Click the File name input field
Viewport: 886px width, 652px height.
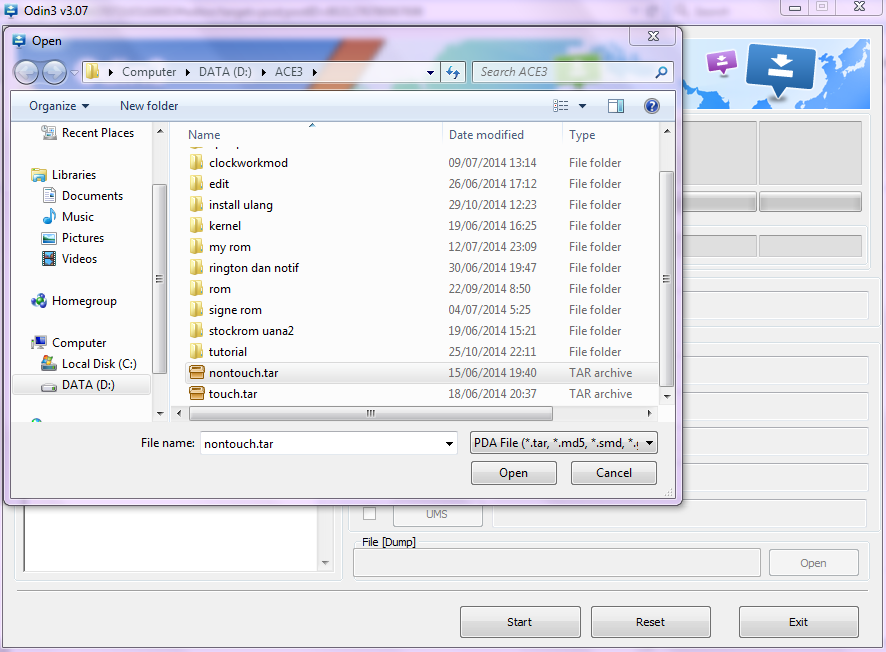[x=321, y=444]
